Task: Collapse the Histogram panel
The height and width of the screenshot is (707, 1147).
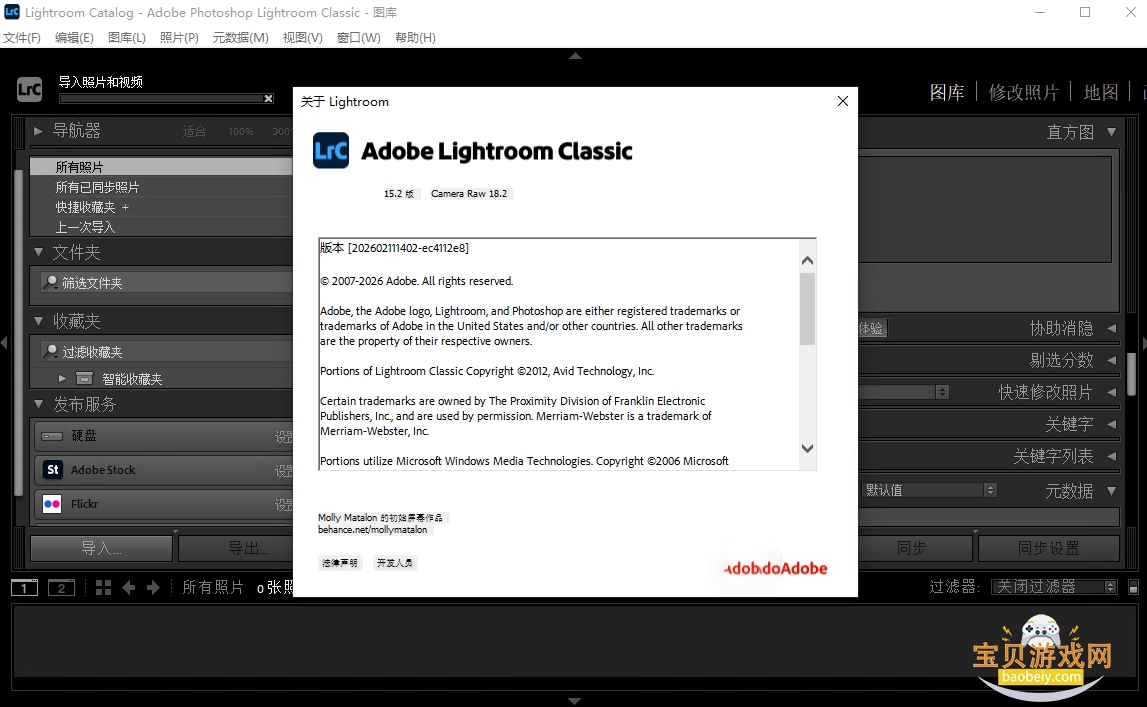Action: pos(1111,132)
